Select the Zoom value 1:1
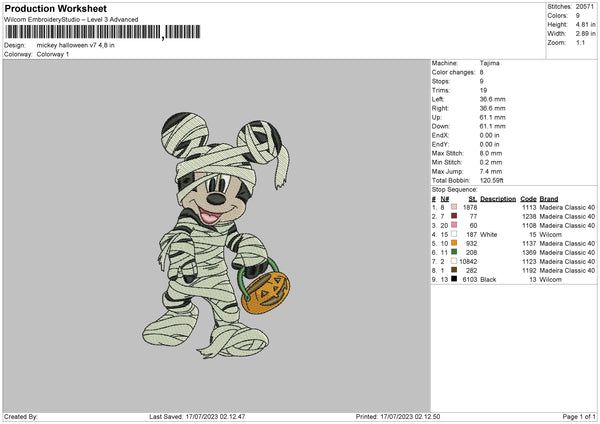Image resolution: width=600 pixels, height=424 pixels. (580, 42)
